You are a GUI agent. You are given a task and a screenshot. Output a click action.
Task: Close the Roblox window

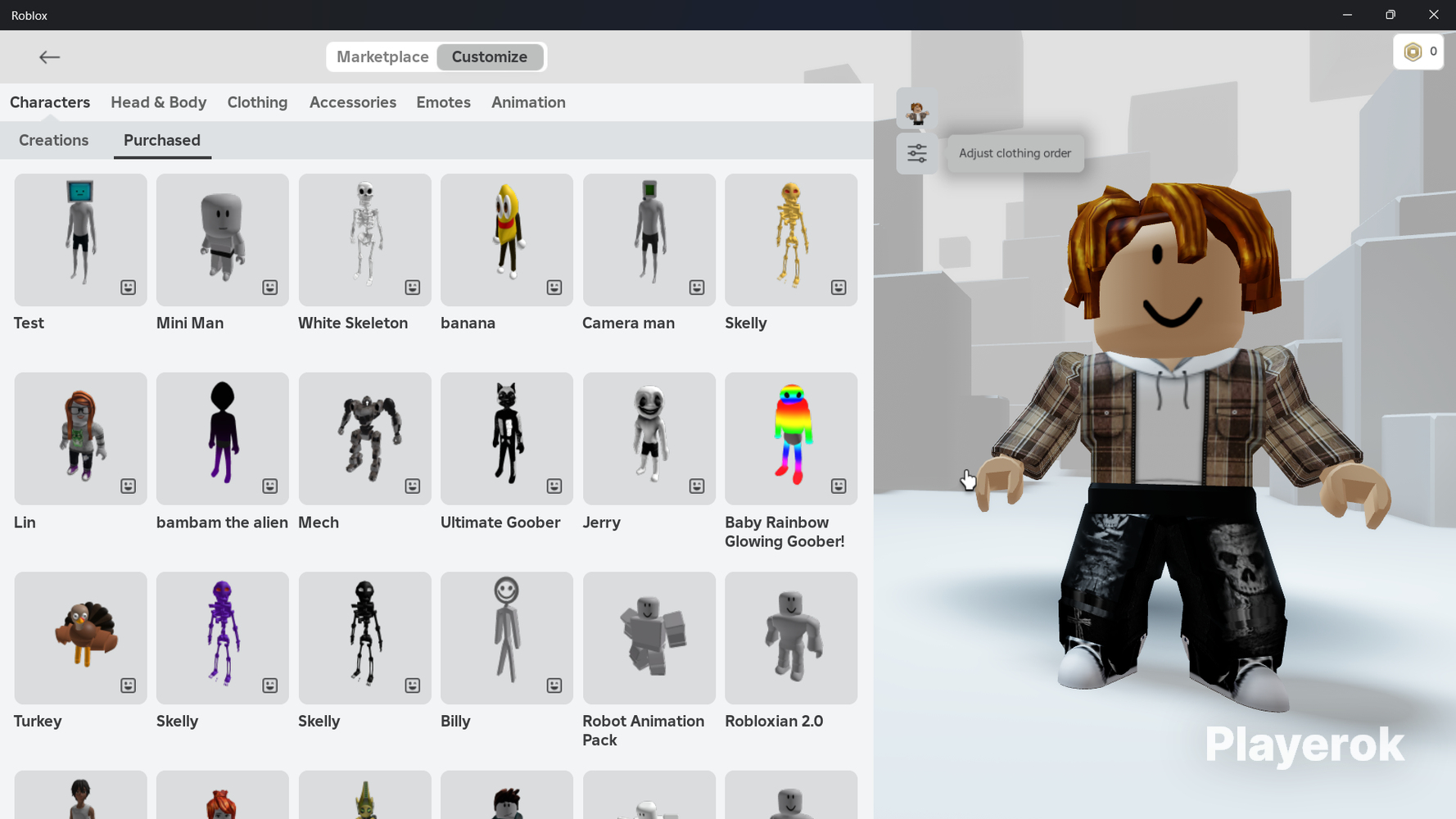[1433, 15]
